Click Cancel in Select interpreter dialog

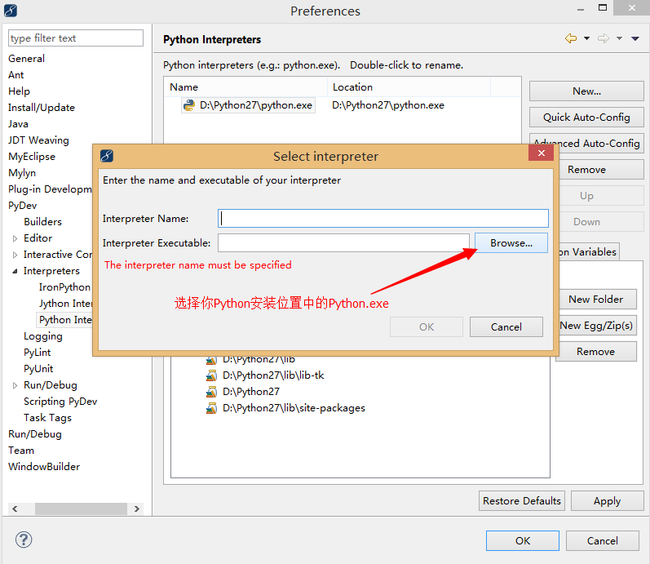(x=506, y=327)
